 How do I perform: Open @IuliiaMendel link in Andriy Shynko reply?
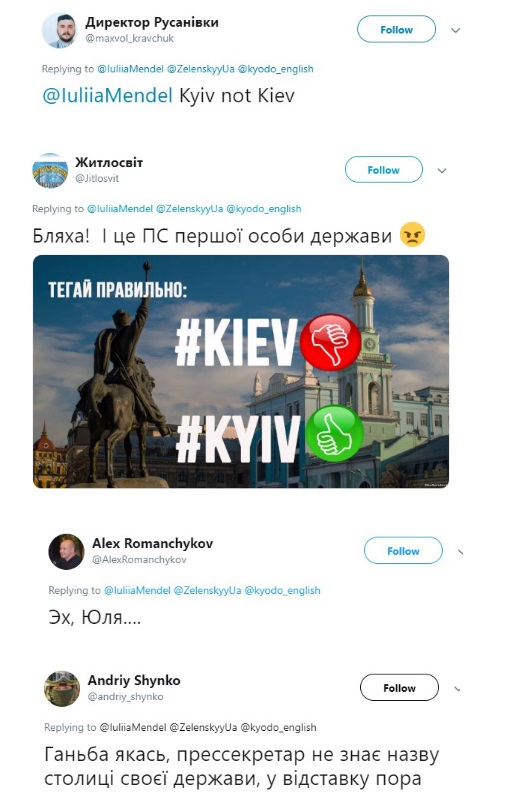(132, 727)
